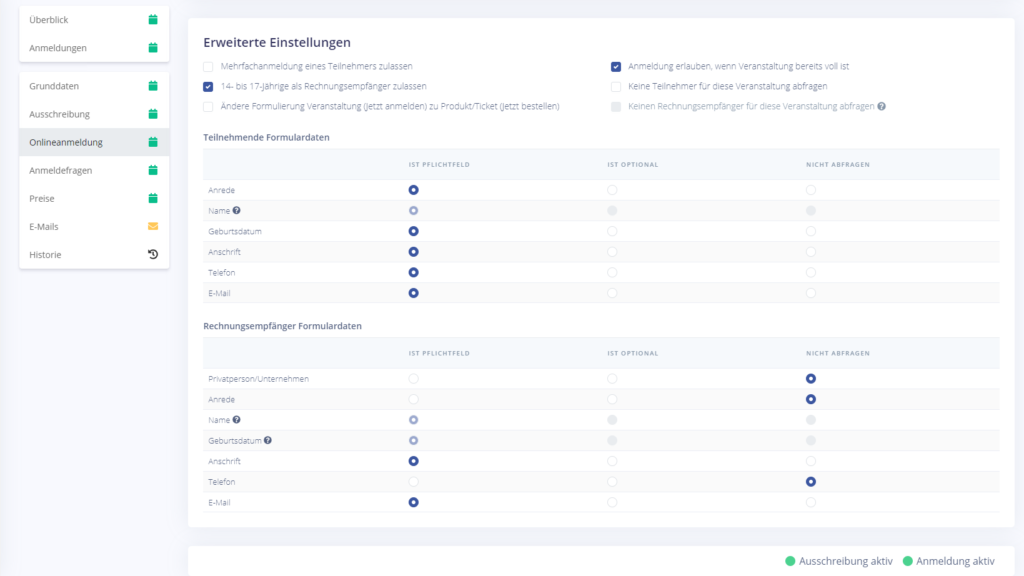Click help icon next to participant Name
This screenshot has height=576, width=1024.
click(237, 210)
